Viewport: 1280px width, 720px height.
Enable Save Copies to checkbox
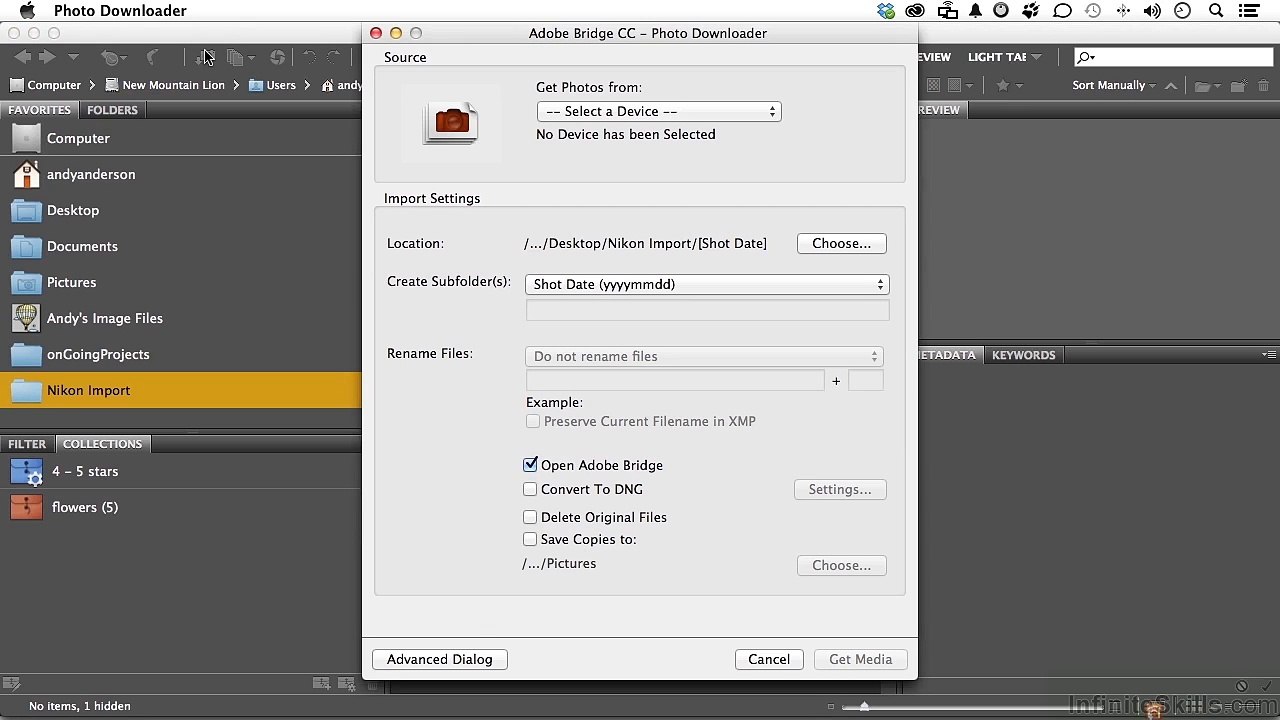(x=530, y=539)
